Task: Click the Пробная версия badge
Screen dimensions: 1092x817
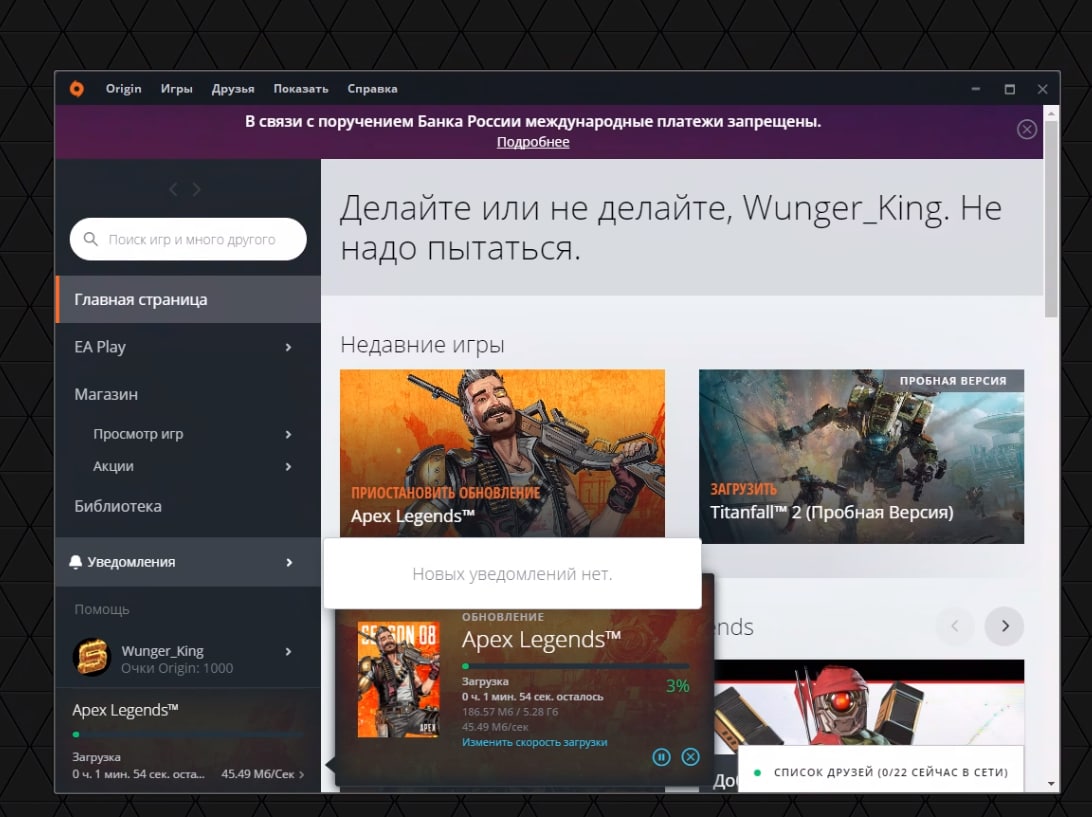Action: click(x=953, y=380)
